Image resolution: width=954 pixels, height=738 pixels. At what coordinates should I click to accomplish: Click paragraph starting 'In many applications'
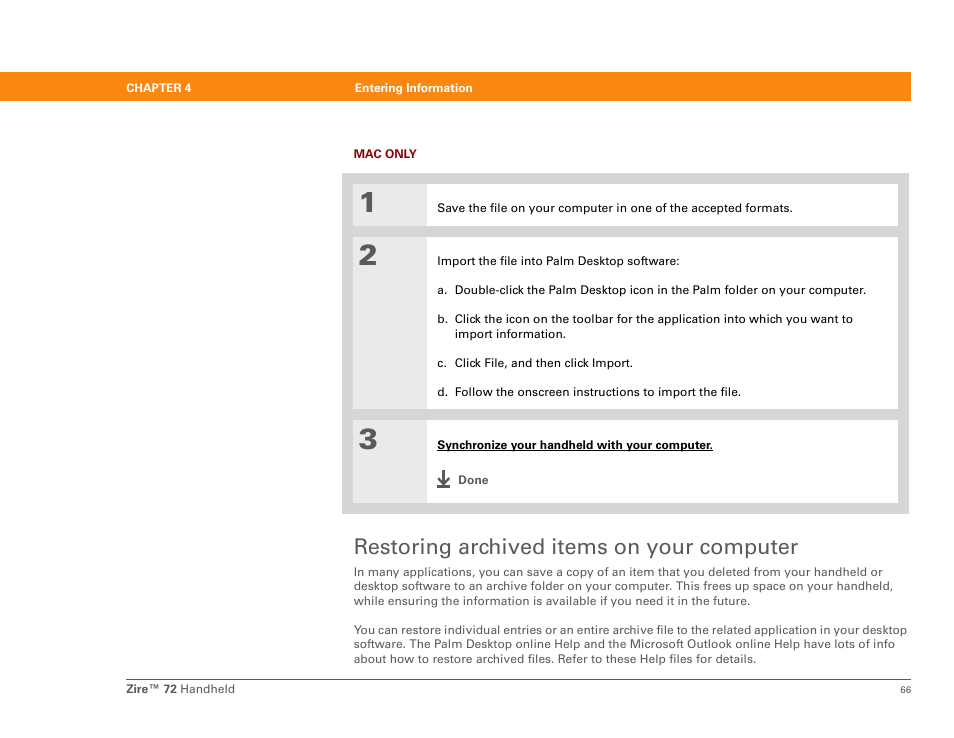(x=624, y=587)
